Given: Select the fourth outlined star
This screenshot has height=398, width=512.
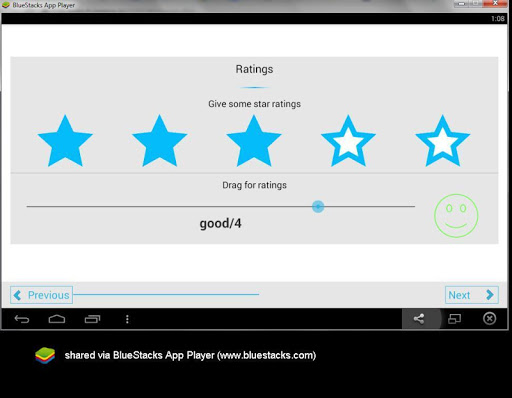Looking at the screenshot, I should pyautogui.click(x=348, y=141).
